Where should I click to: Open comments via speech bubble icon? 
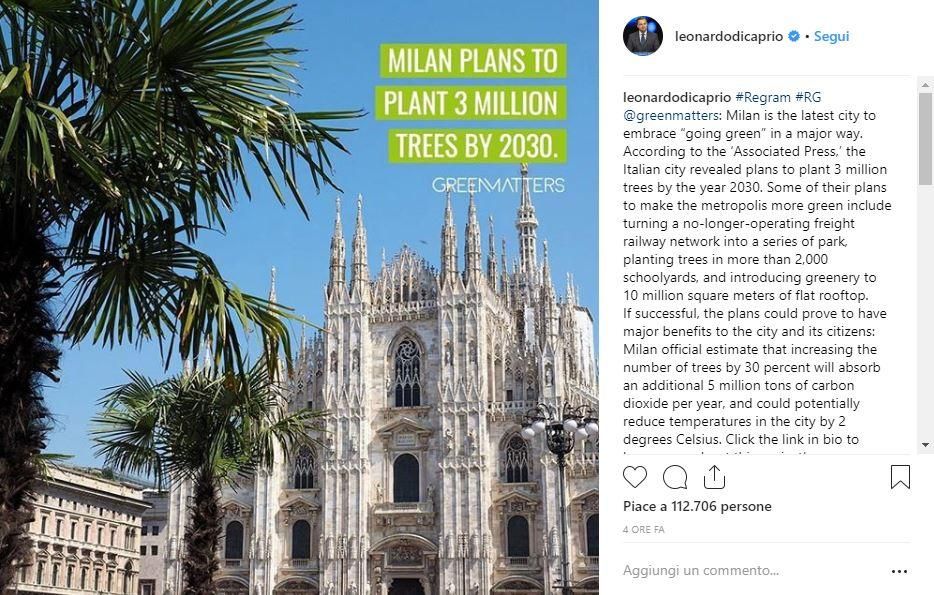point(675,477)
